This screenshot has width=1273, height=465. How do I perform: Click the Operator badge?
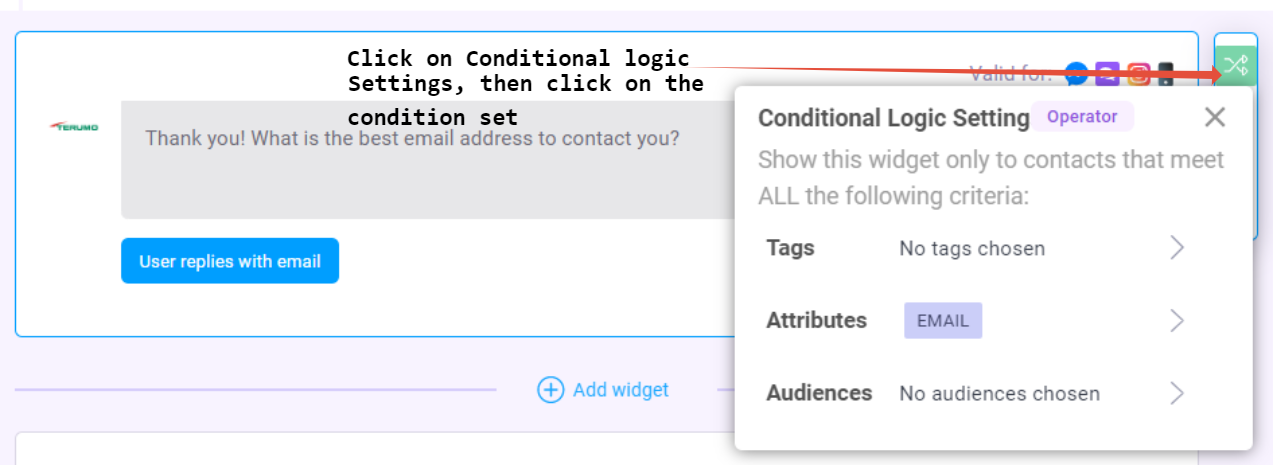pos(1081,117)
